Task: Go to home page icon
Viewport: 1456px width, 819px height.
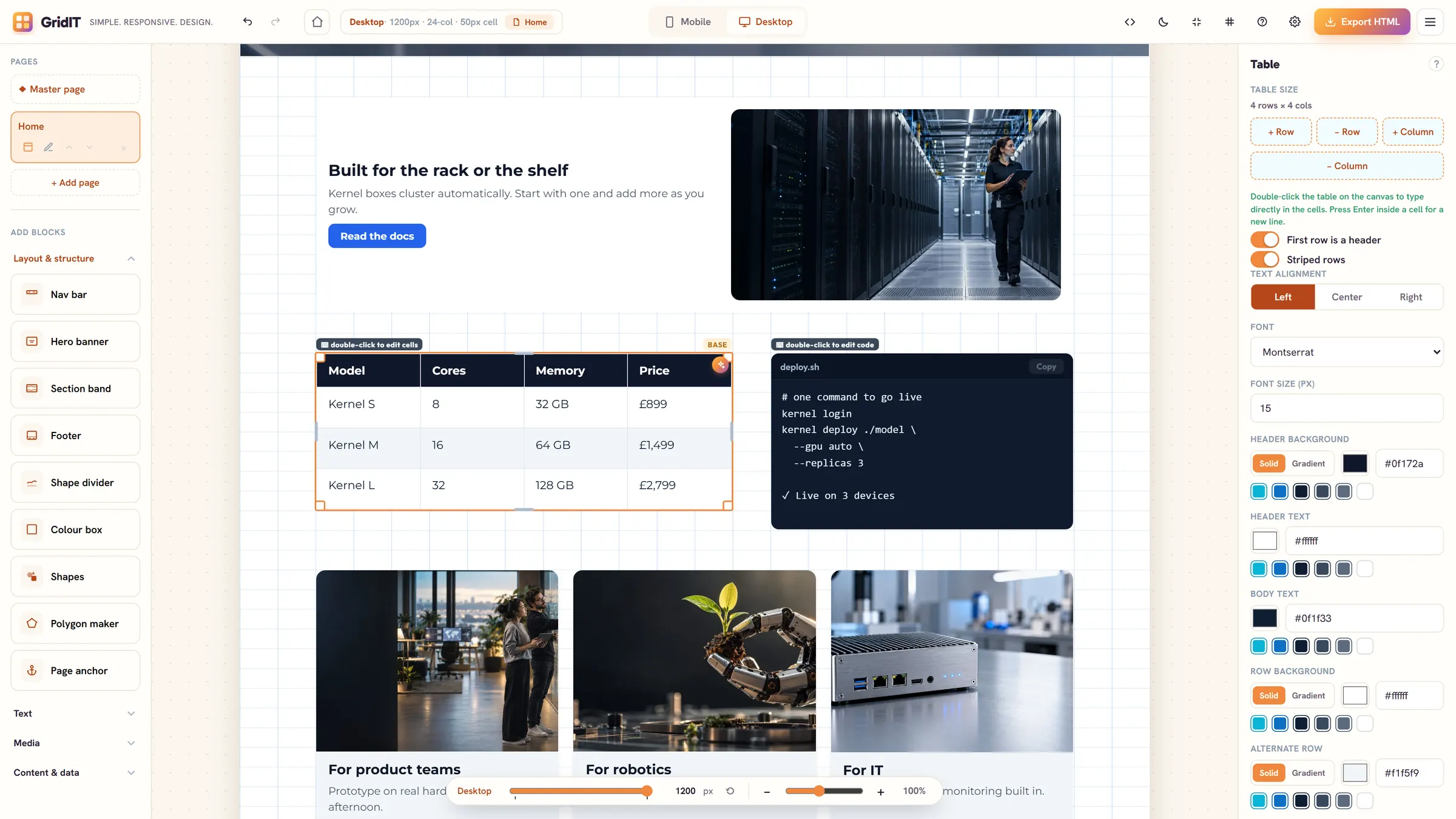Action: tap(317, 22)
